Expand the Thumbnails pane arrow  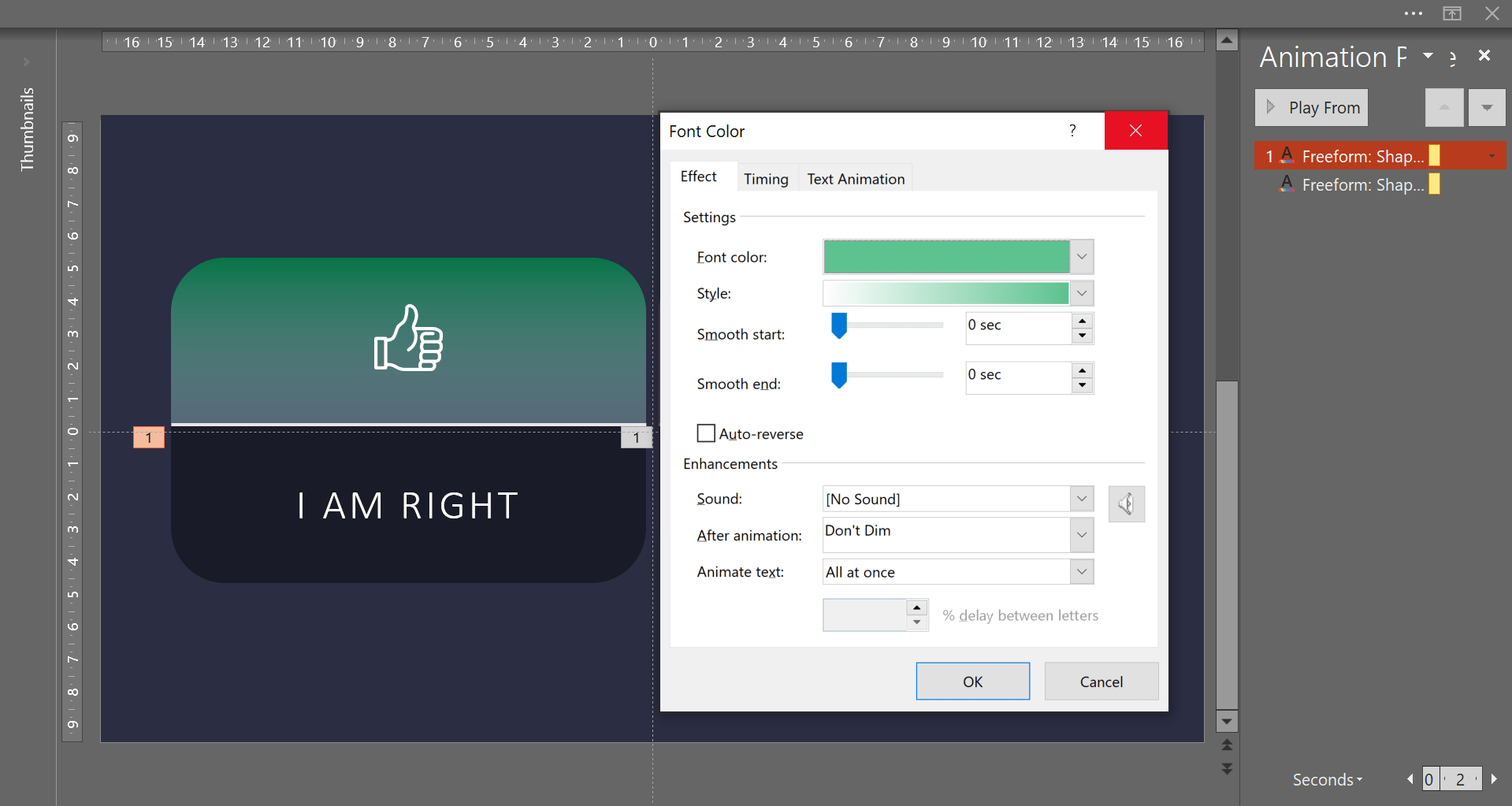click(x=26, y=61)
